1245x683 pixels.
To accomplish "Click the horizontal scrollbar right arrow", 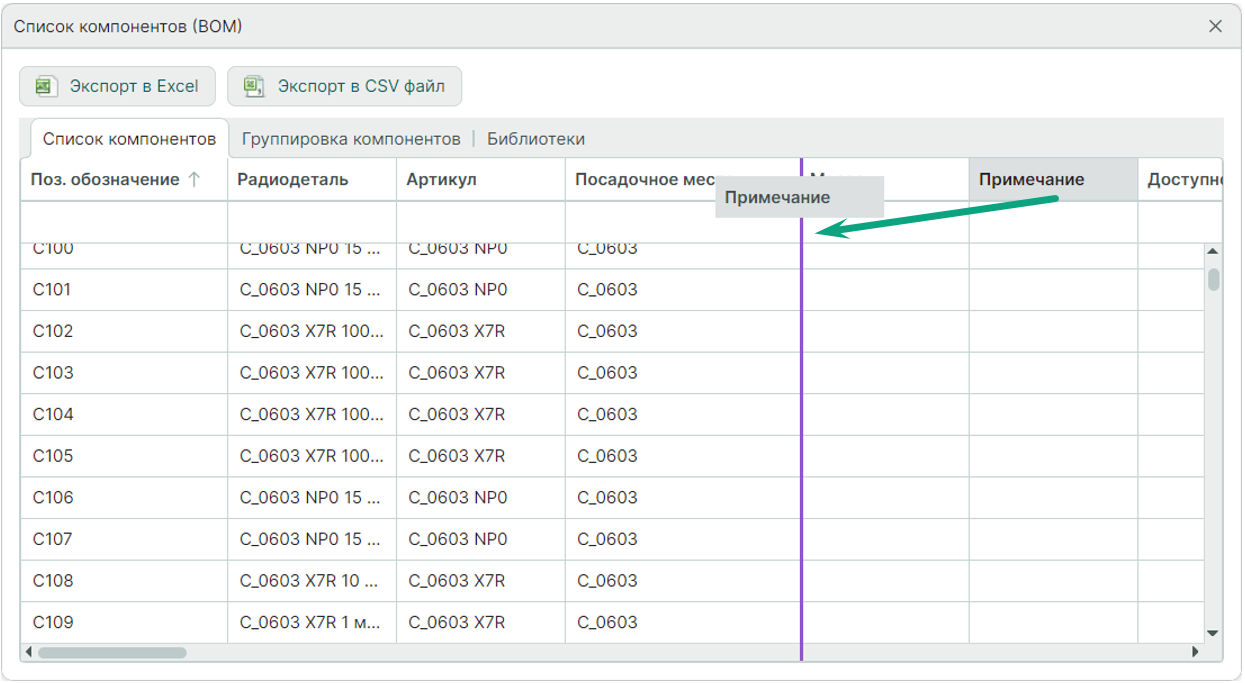I will coord(1195,652).
